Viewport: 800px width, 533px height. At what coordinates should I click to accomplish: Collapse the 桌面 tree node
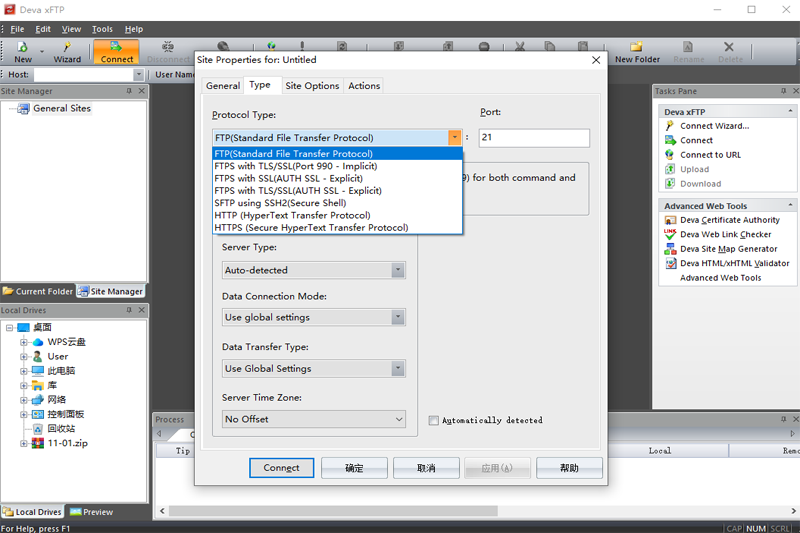9,327
